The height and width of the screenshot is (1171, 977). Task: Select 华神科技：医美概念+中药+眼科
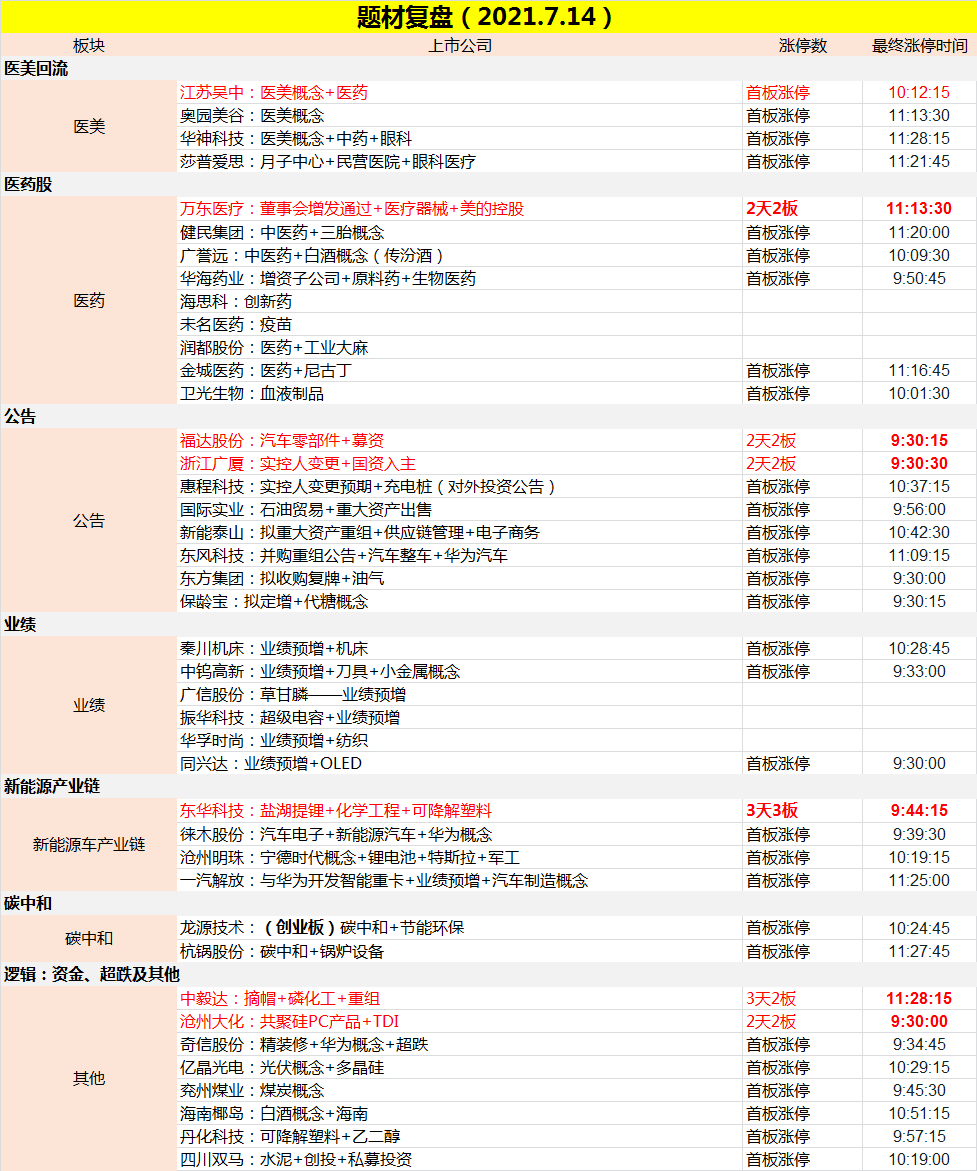click(x=459, y=139)
